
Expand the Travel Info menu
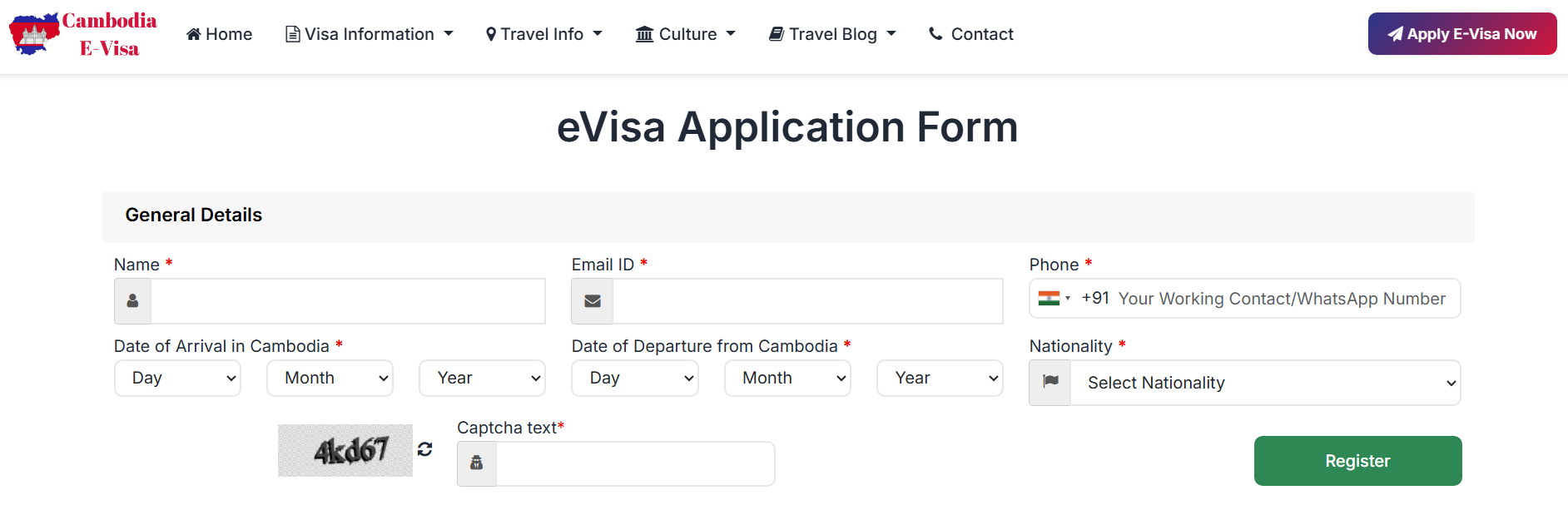(543, 34)
